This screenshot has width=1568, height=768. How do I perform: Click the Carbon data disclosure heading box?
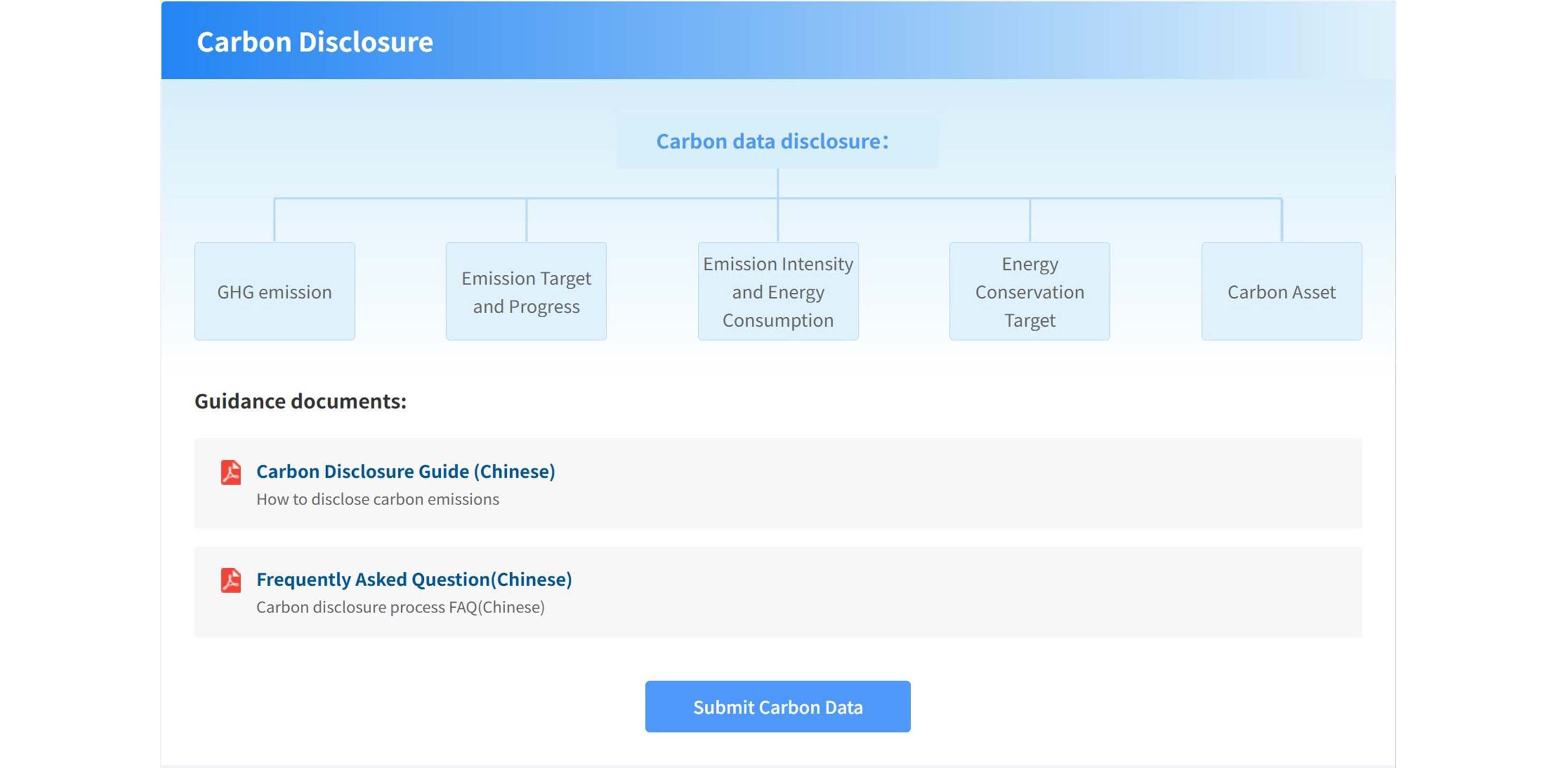coord(777,141)
